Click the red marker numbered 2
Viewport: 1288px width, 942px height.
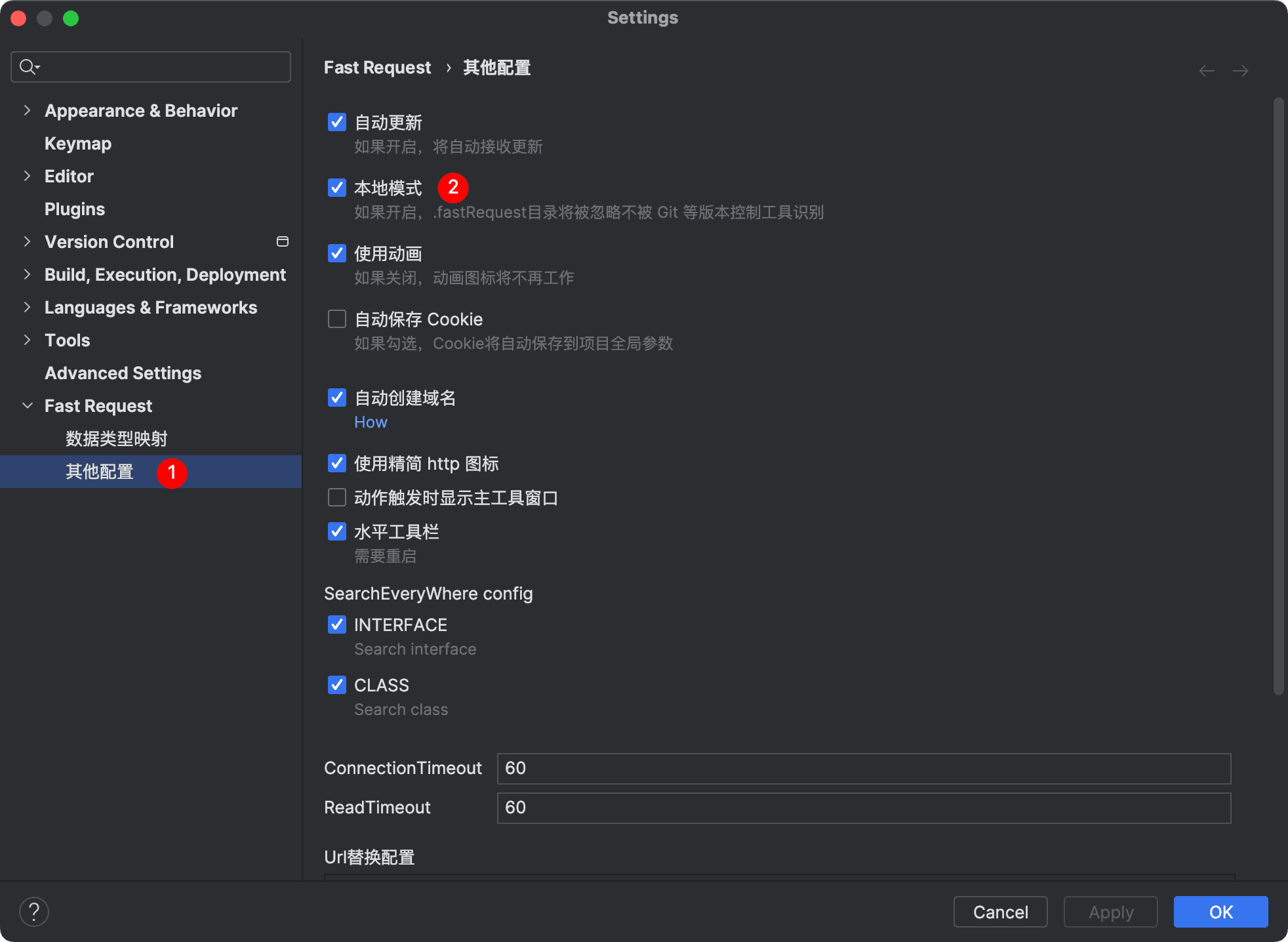[x=453, y=188]
